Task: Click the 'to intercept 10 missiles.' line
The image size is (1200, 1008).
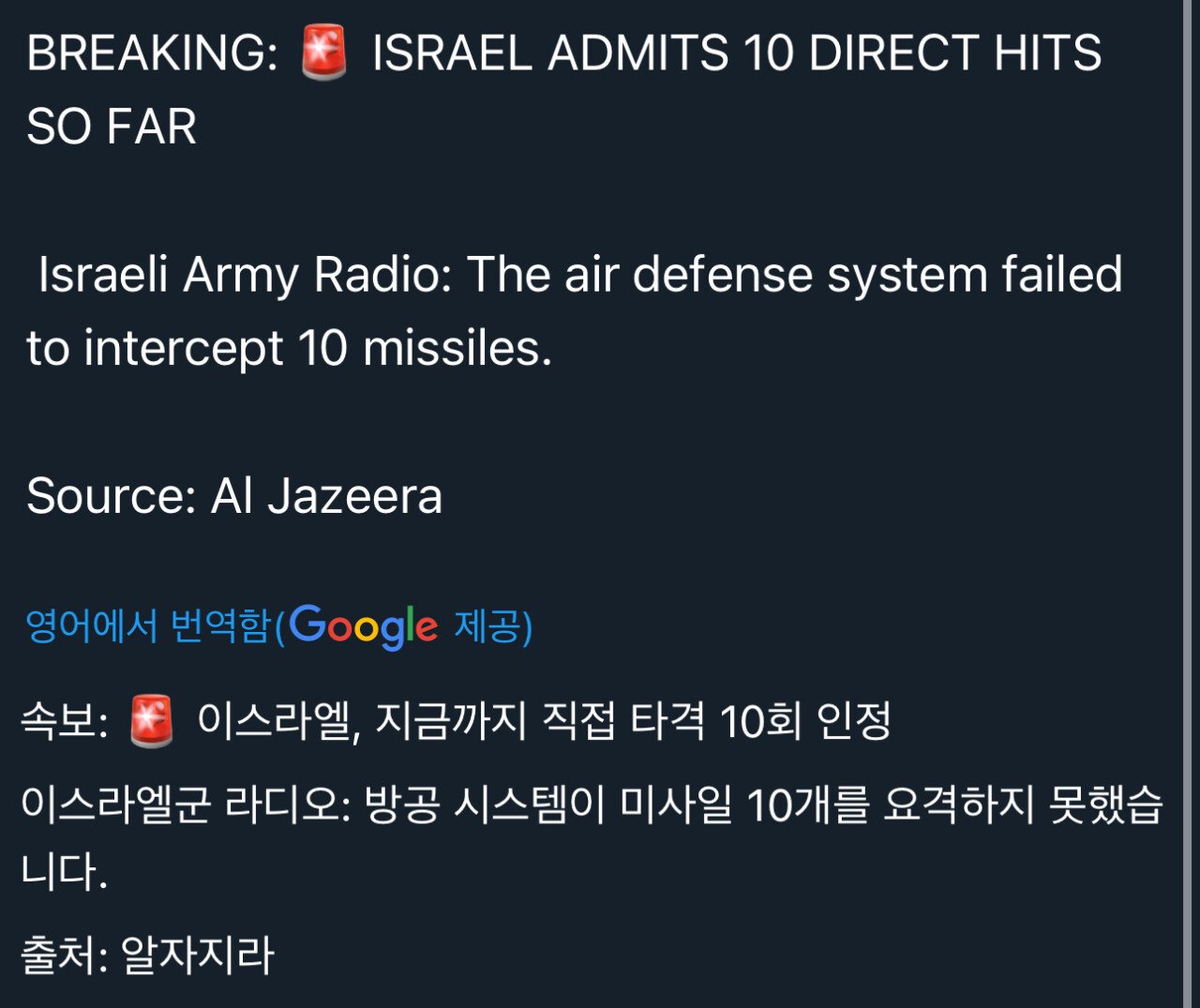Action: coord(290,348)
